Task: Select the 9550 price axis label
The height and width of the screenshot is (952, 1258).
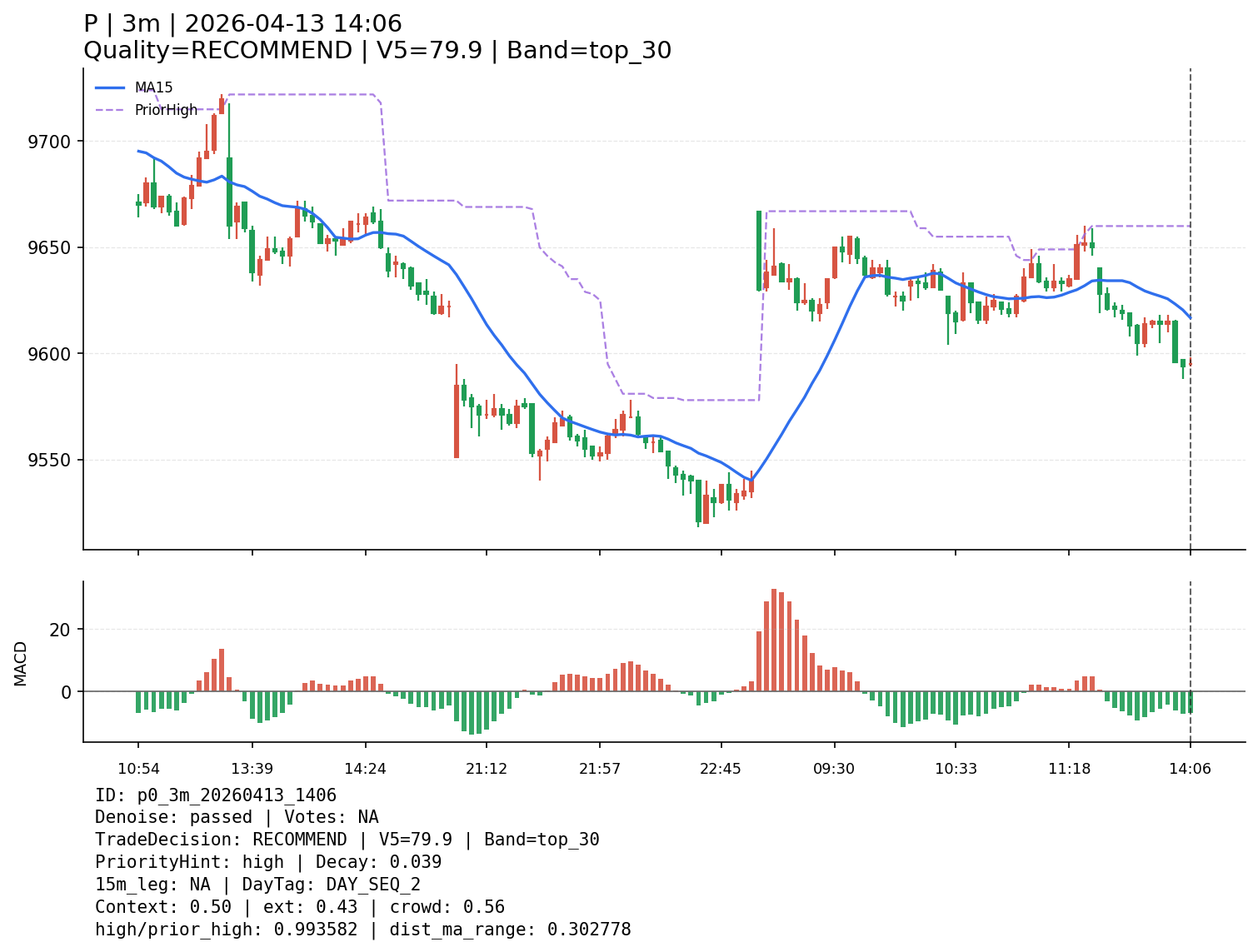Action: 49,461
